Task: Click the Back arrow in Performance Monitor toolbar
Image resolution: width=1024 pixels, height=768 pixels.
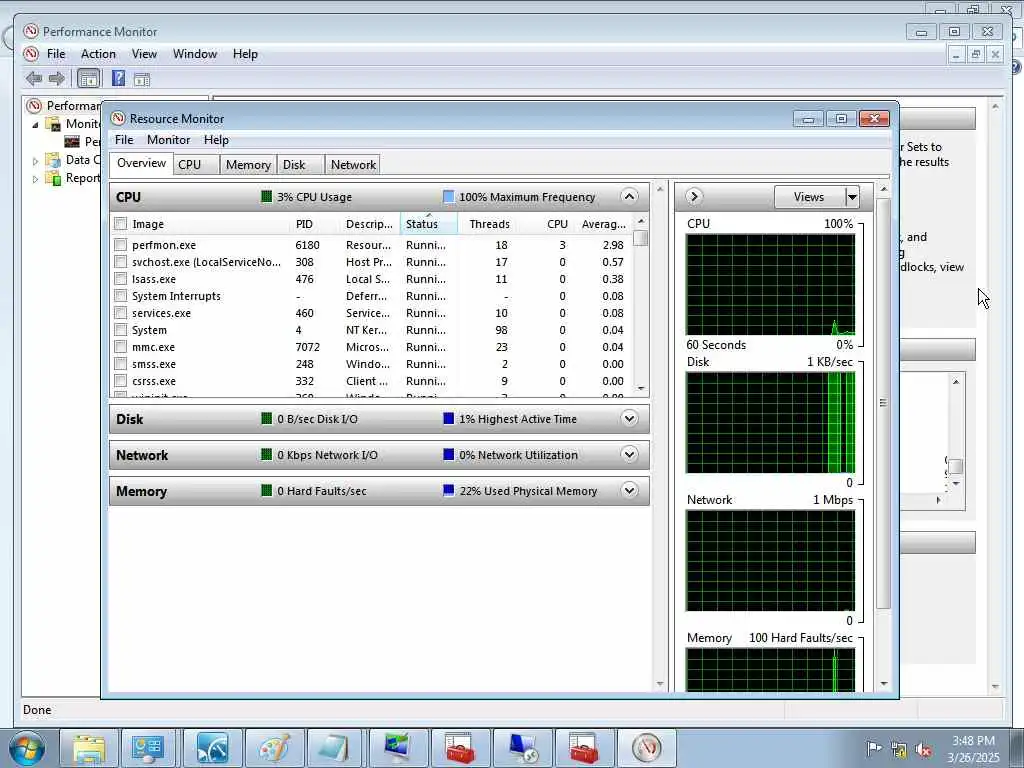Action: click(34, 79)
